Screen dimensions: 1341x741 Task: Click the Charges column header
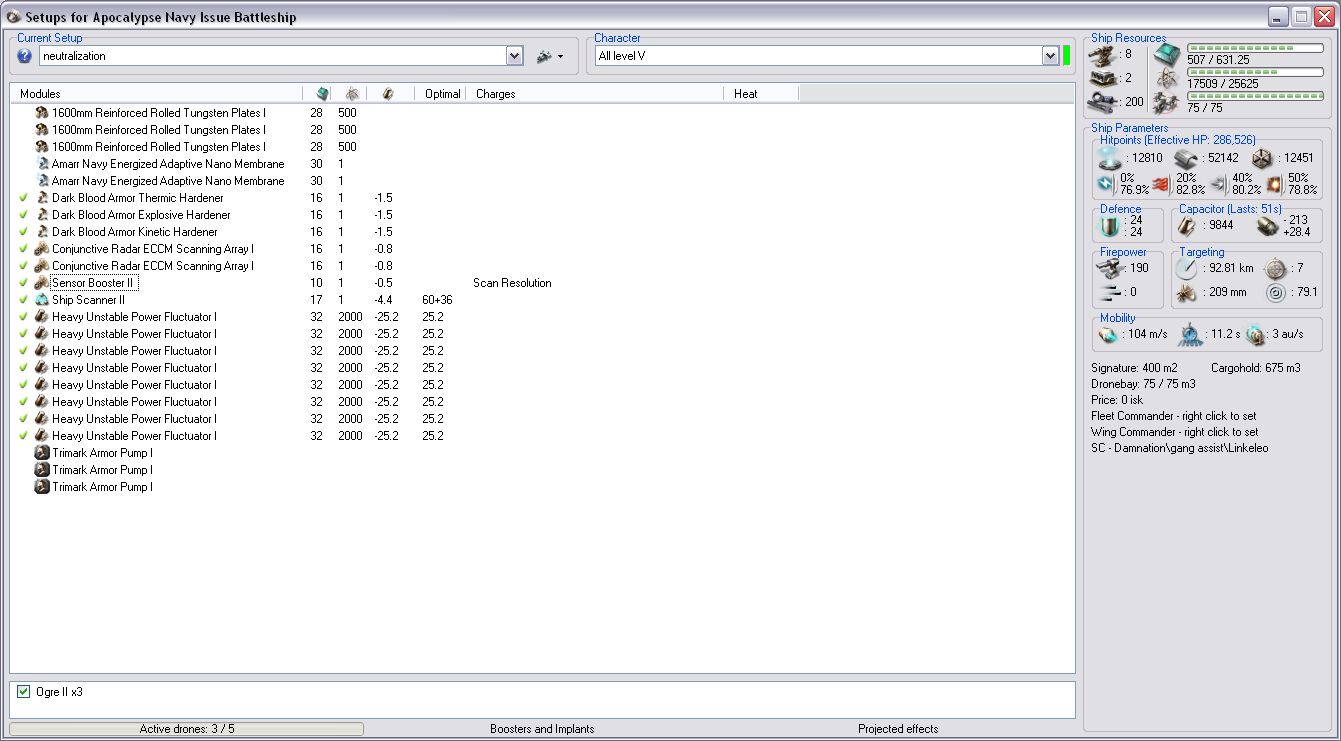pos(594,93)
